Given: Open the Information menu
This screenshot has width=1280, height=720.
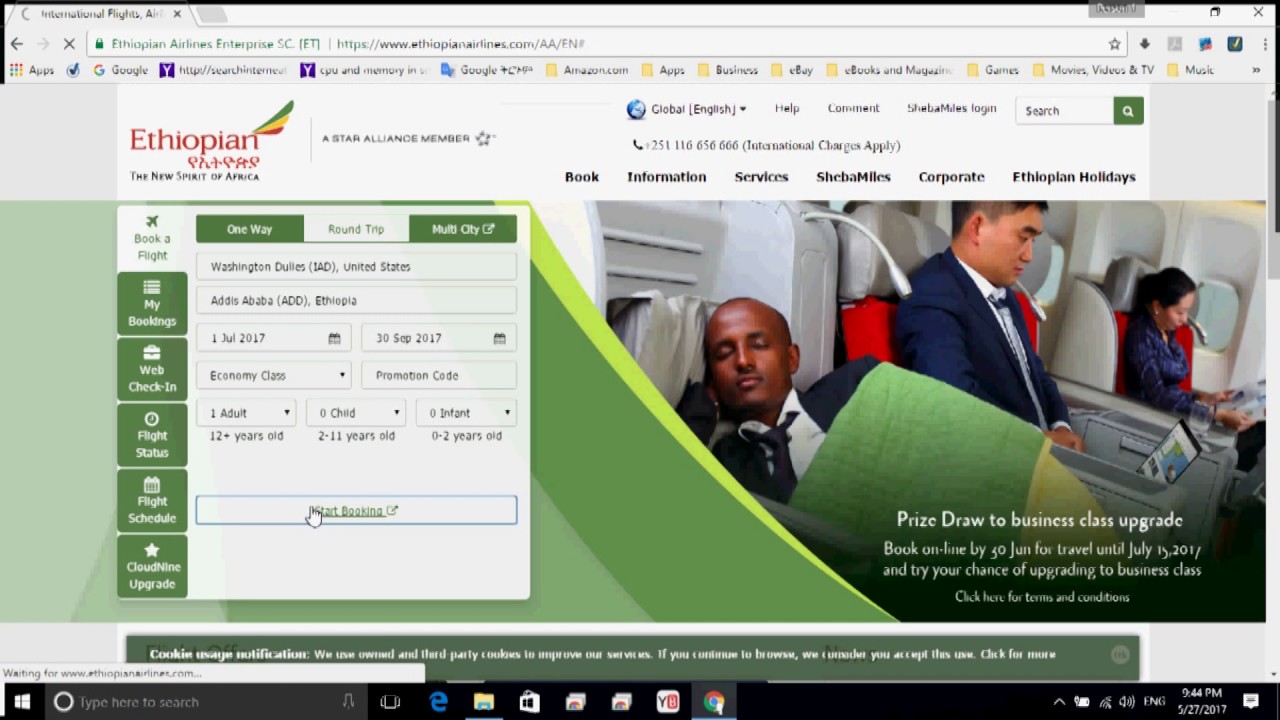Looking at the screenshot, I should point(667,177).
